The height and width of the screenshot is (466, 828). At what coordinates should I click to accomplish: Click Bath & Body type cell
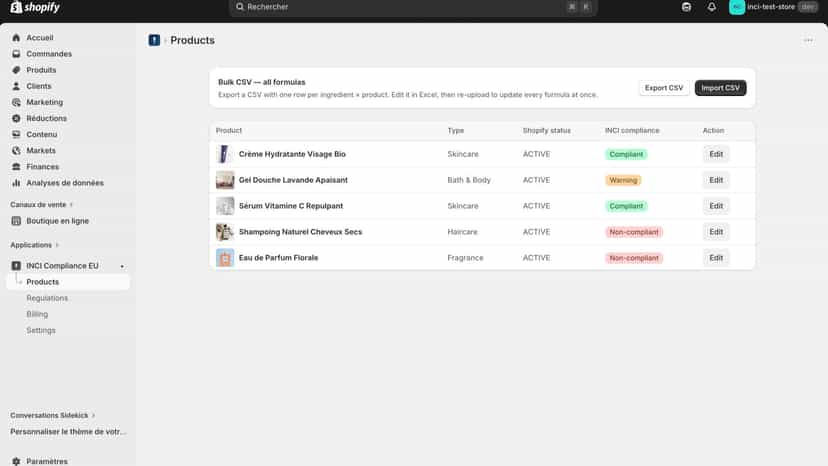click(x=469, y=180)
